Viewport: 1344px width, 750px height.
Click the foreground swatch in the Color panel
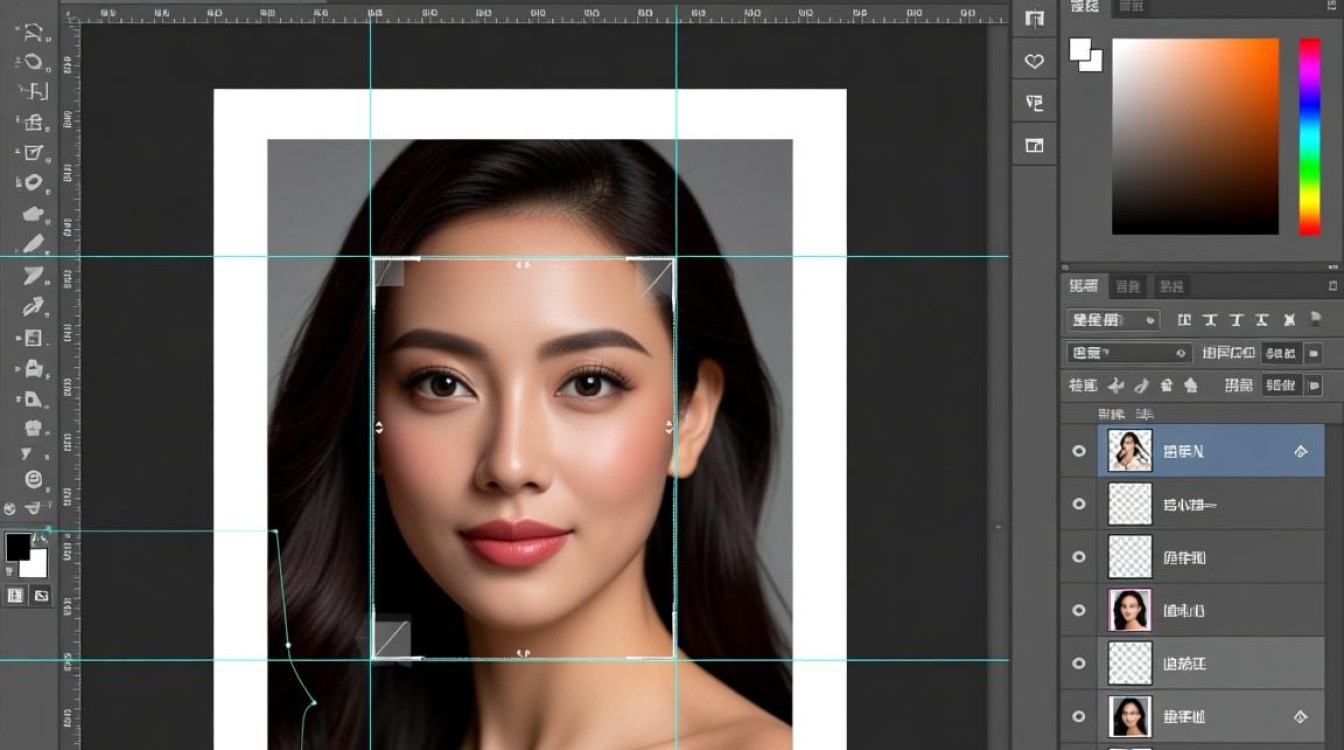pyautogui.click(x=1080, y=48)
